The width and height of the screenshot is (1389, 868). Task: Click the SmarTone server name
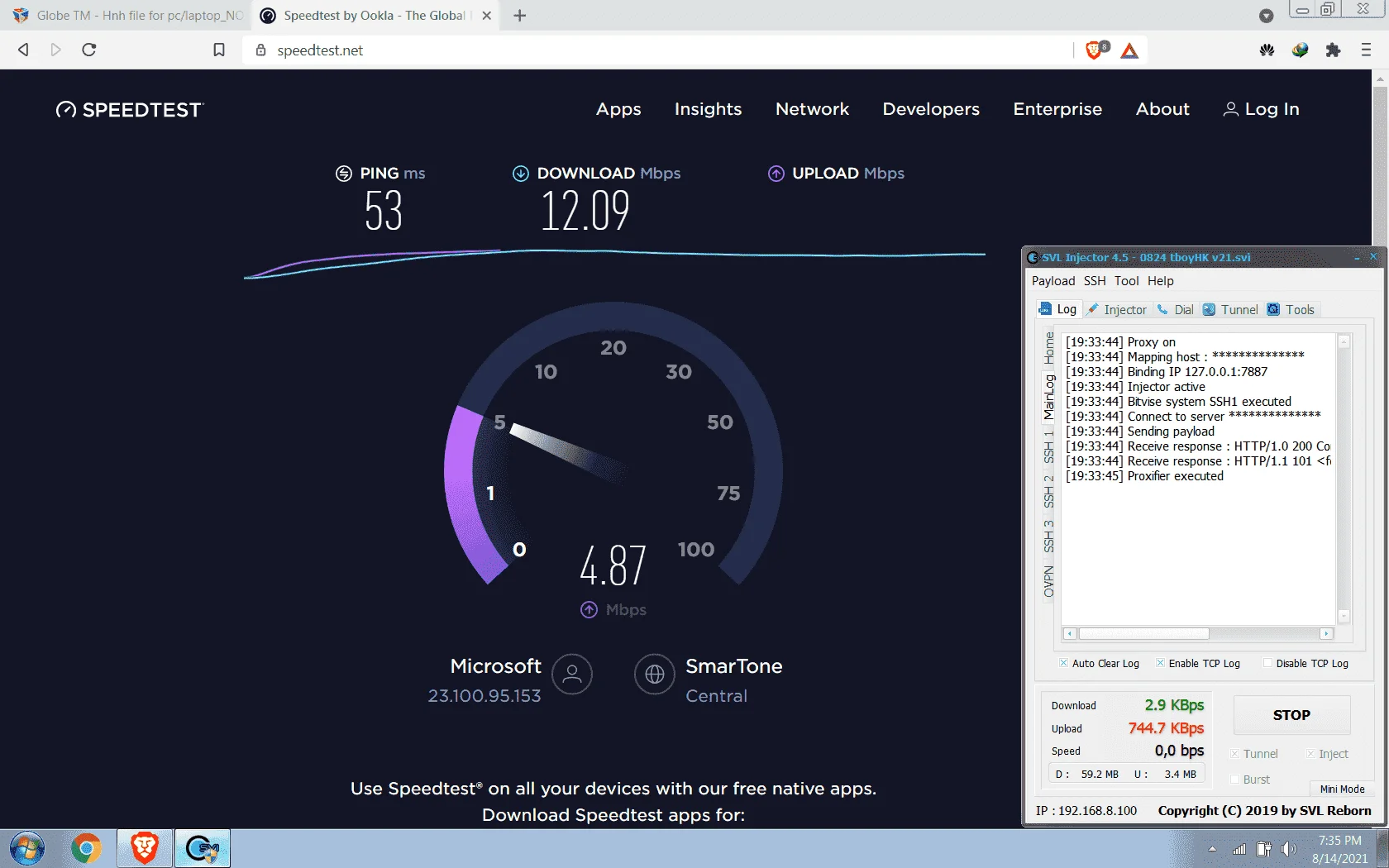tap(734, 666)
